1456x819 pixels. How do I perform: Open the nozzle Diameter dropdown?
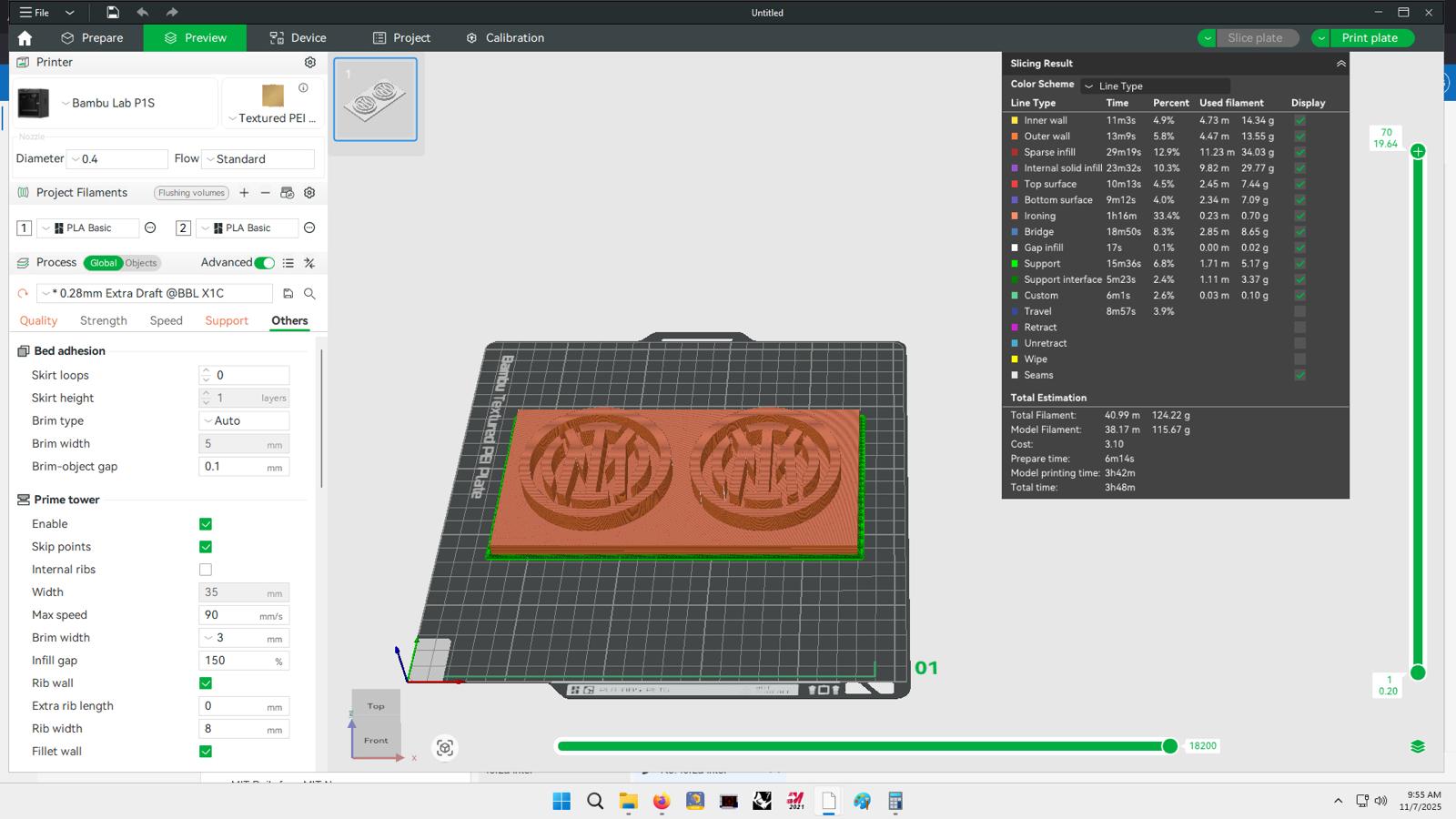tap(118, 159)
